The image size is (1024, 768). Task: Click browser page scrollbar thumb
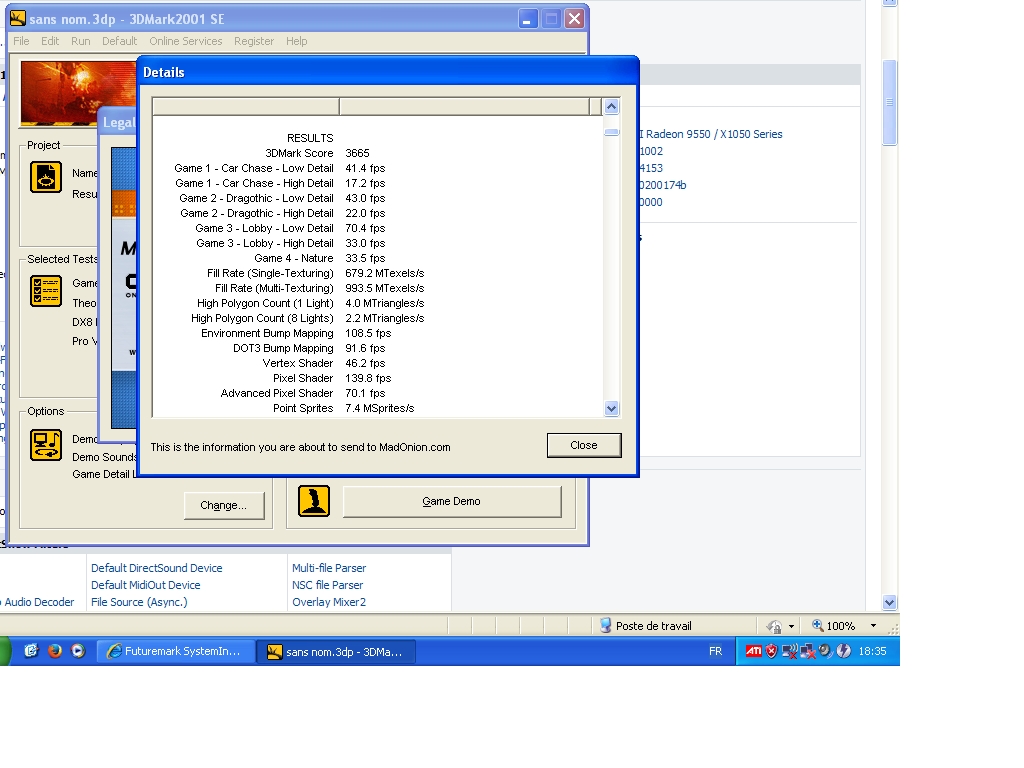click(889, 103)
